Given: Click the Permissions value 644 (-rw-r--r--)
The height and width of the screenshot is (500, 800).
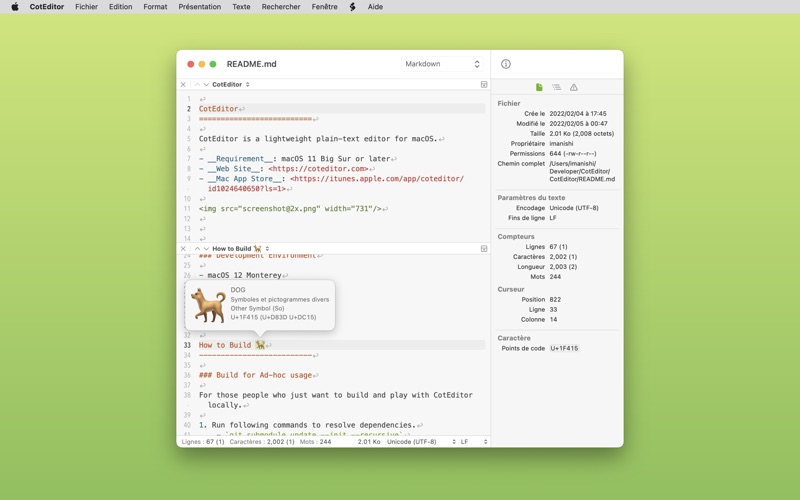Looking at the screenshot, I should (x=572, y=154).
